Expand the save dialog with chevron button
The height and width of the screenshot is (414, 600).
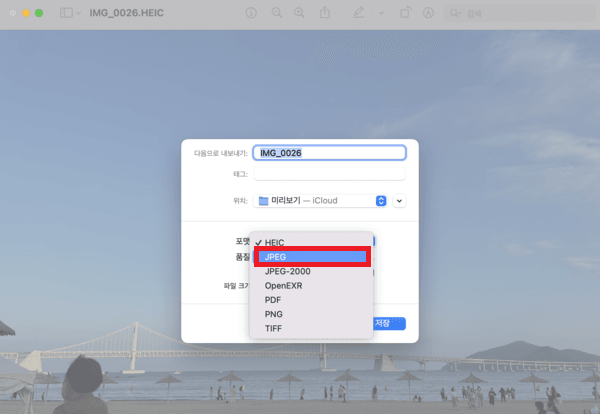399,201
